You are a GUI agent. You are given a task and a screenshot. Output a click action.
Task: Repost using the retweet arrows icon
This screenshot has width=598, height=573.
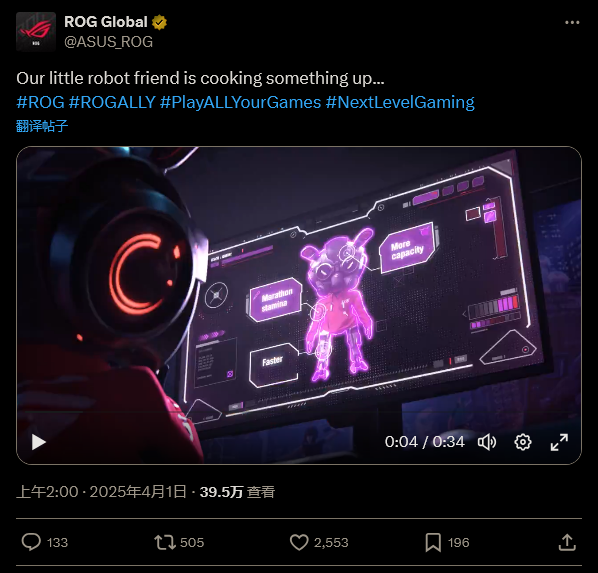coord(165,542)
